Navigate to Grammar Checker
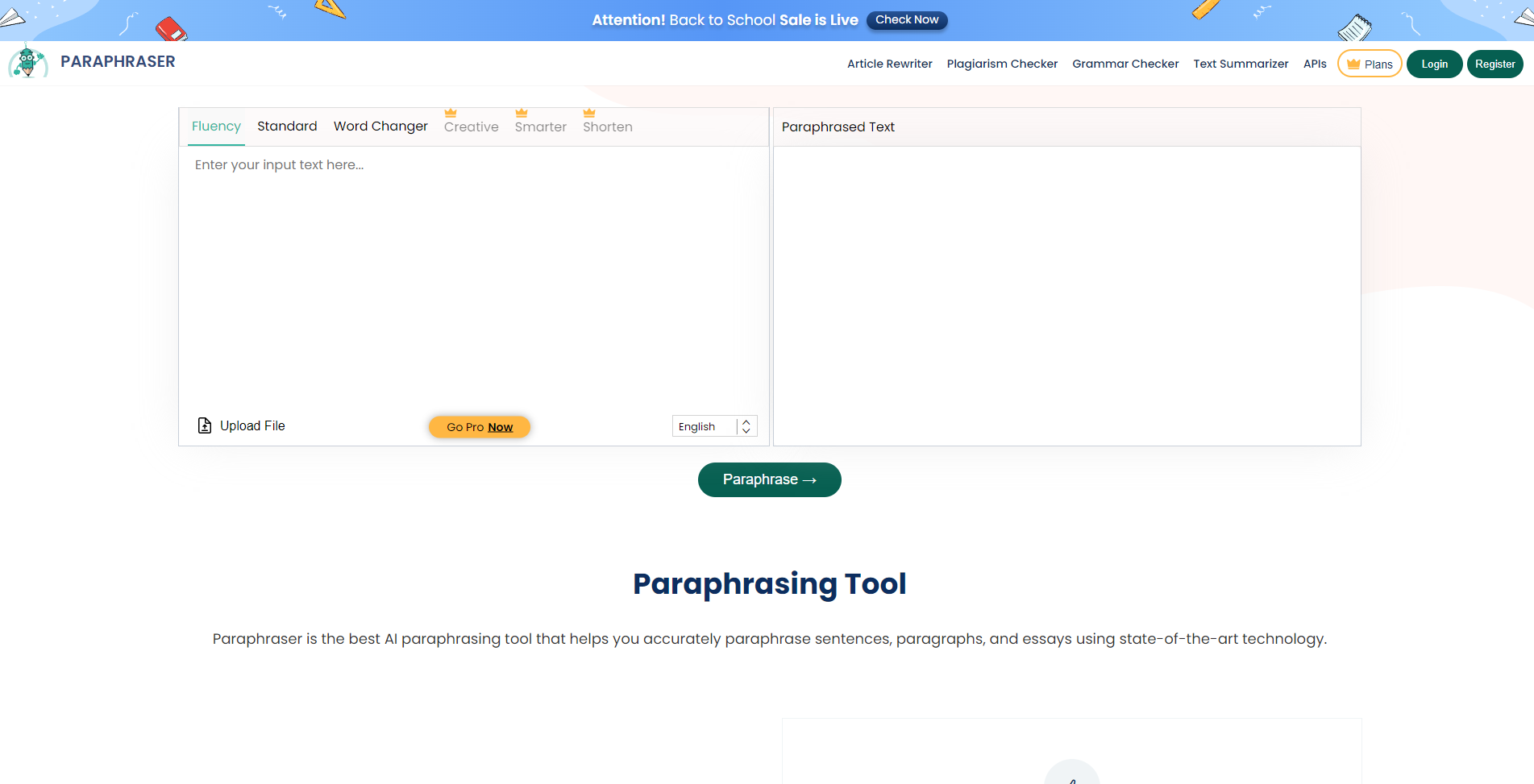 (x=1125, y=64)
